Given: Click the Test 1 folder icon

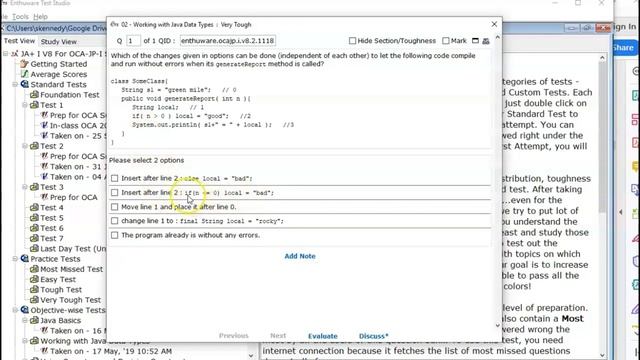Looking at the screenshot, I should click(34, 105).
